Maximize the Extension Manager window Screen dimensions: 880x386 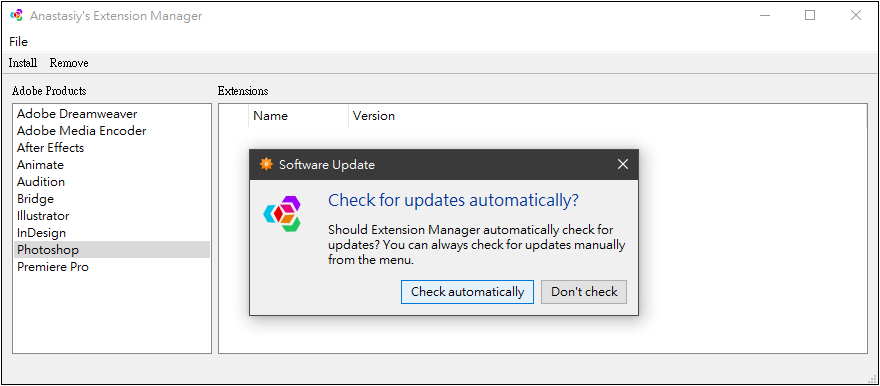coord(810,16)
